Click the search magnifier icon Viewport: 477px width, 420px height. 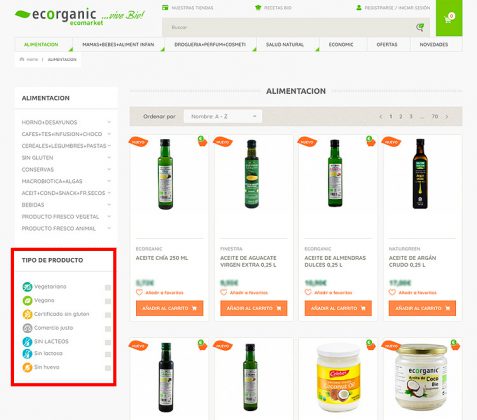coord(420,27)
